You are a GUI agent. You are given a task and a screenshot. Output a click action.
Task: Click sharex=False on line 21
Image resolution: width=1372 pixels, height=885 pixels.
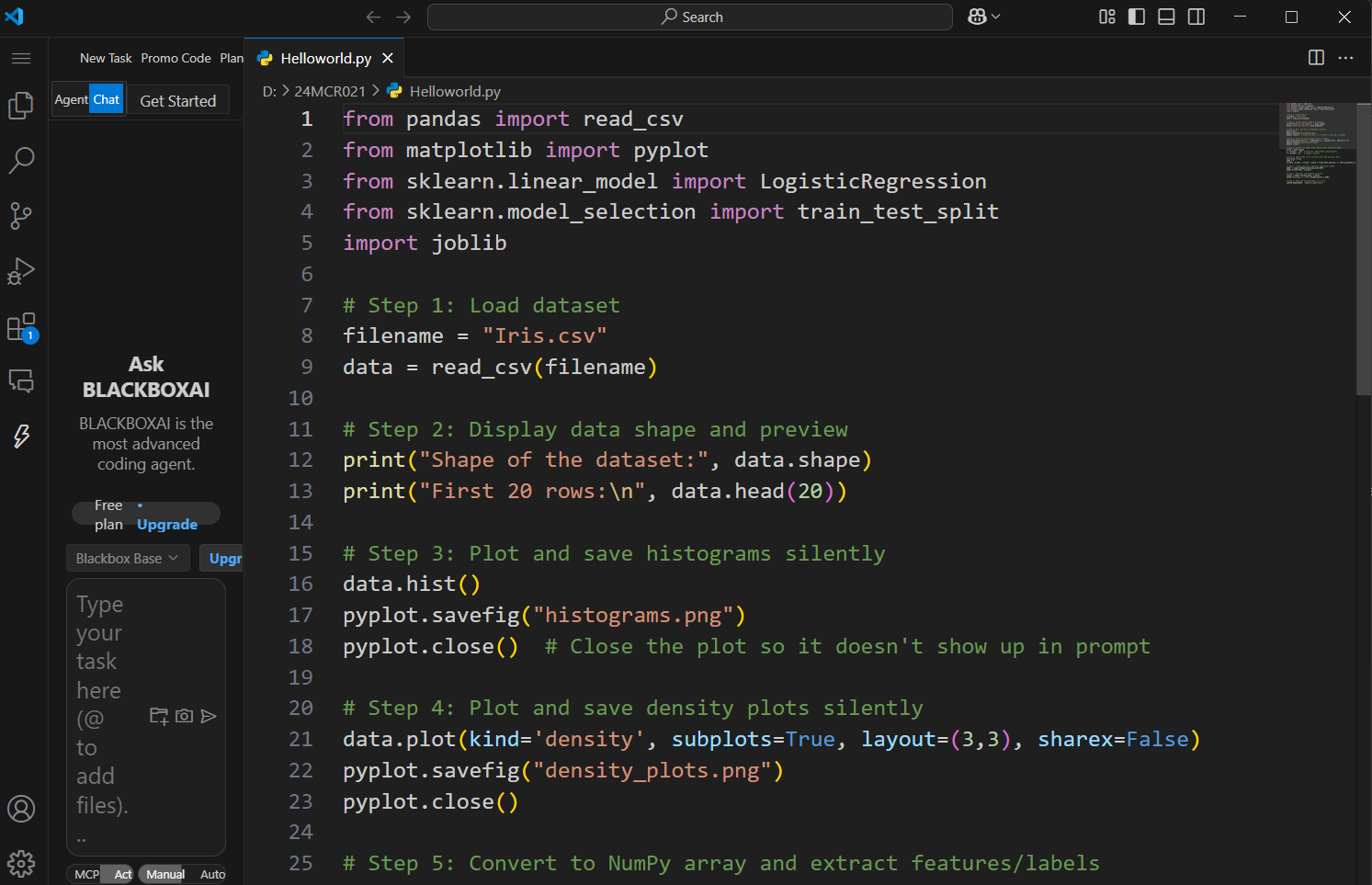click(x=1114, y=739)
